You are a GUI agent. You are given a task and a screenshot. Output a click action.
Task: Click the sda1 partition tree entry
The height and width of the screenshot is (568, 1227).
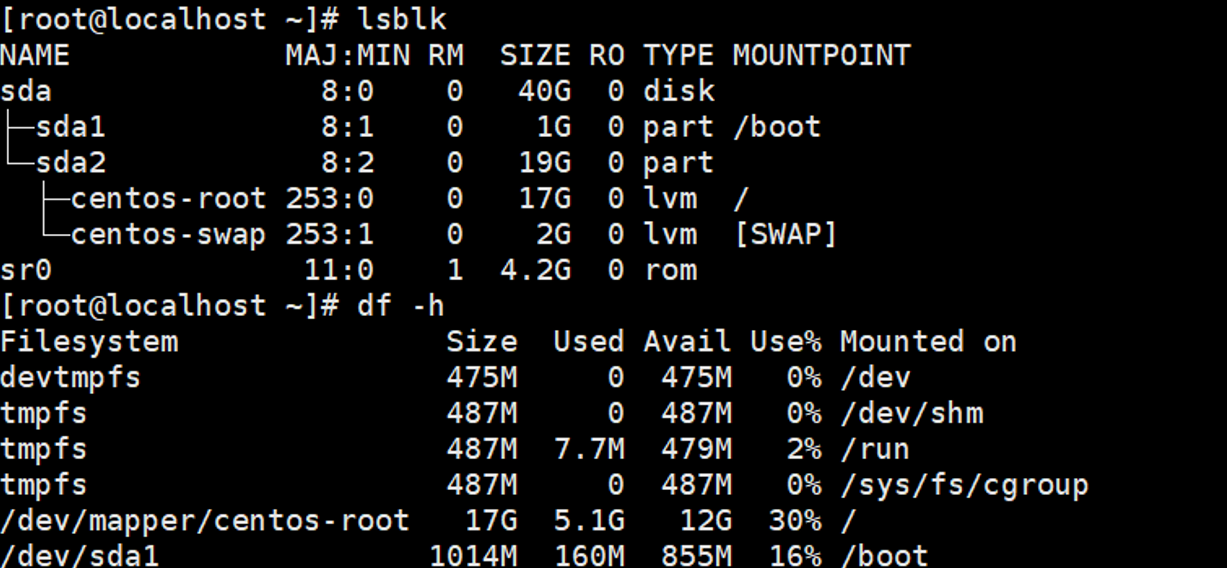(70, 127)
